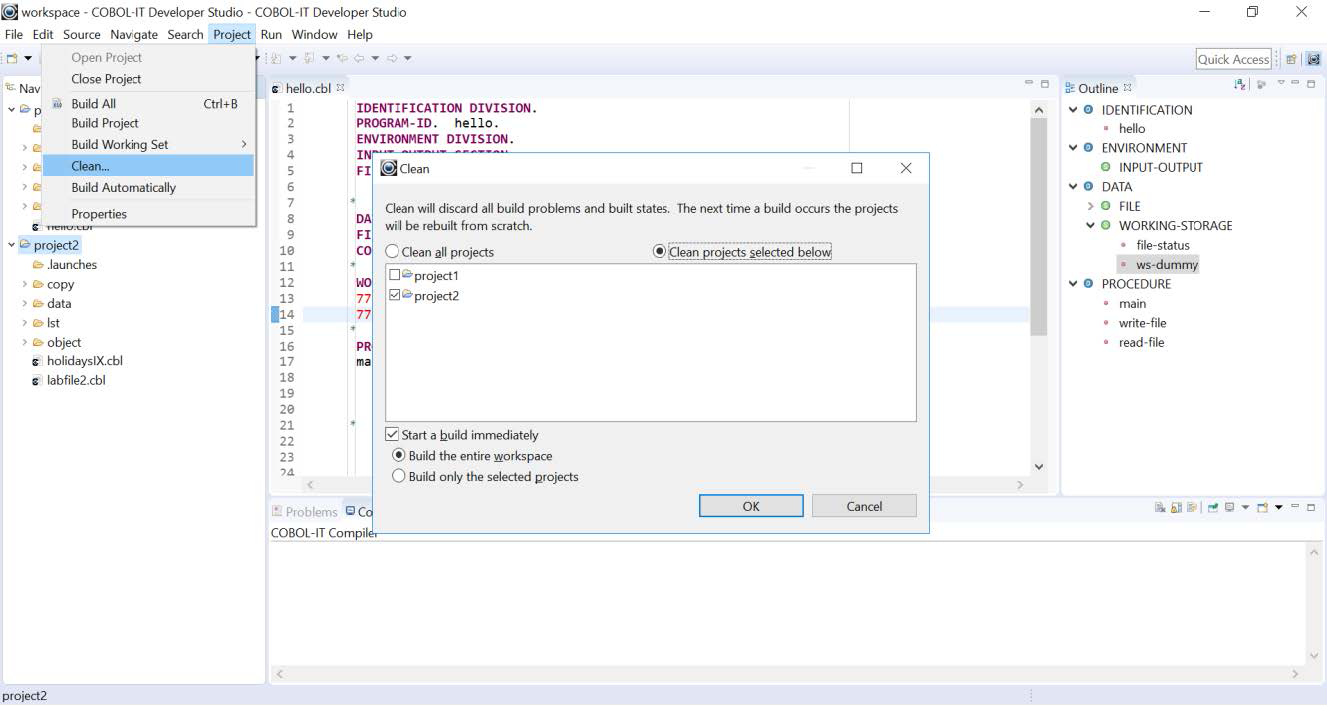Click the Quick Access search field

[x=1233, y=59]
